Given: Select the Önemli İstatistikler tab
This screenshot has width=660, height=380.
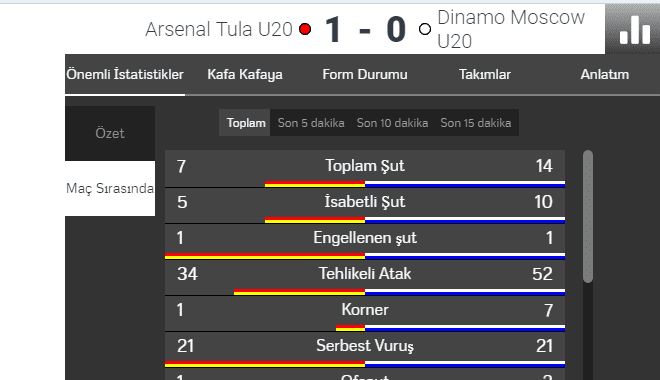Looking at the screenshot, I should (125, 74).
